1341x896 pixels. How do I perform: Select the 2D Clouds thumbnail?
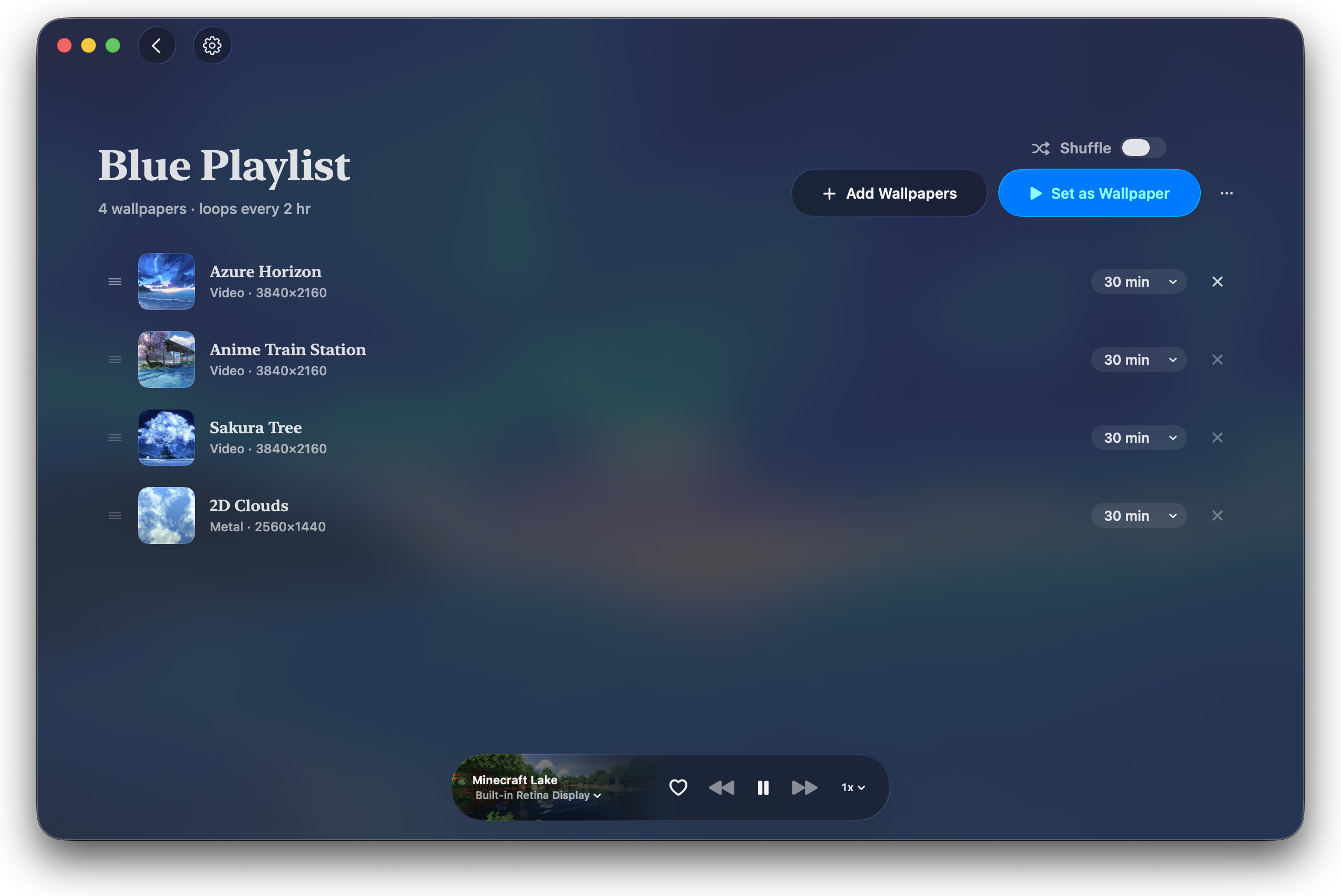(166, 515)
